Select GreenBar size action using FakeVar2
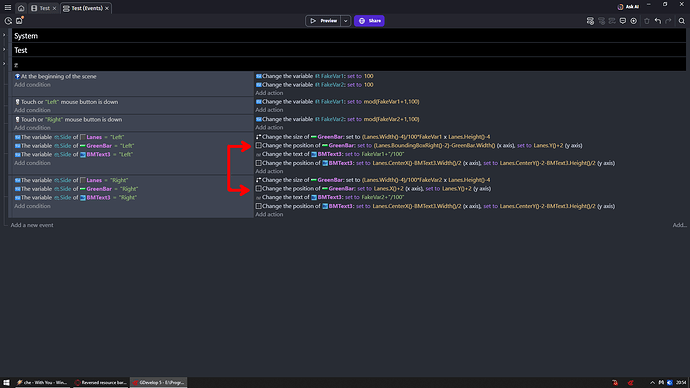 tap(373, 180)
